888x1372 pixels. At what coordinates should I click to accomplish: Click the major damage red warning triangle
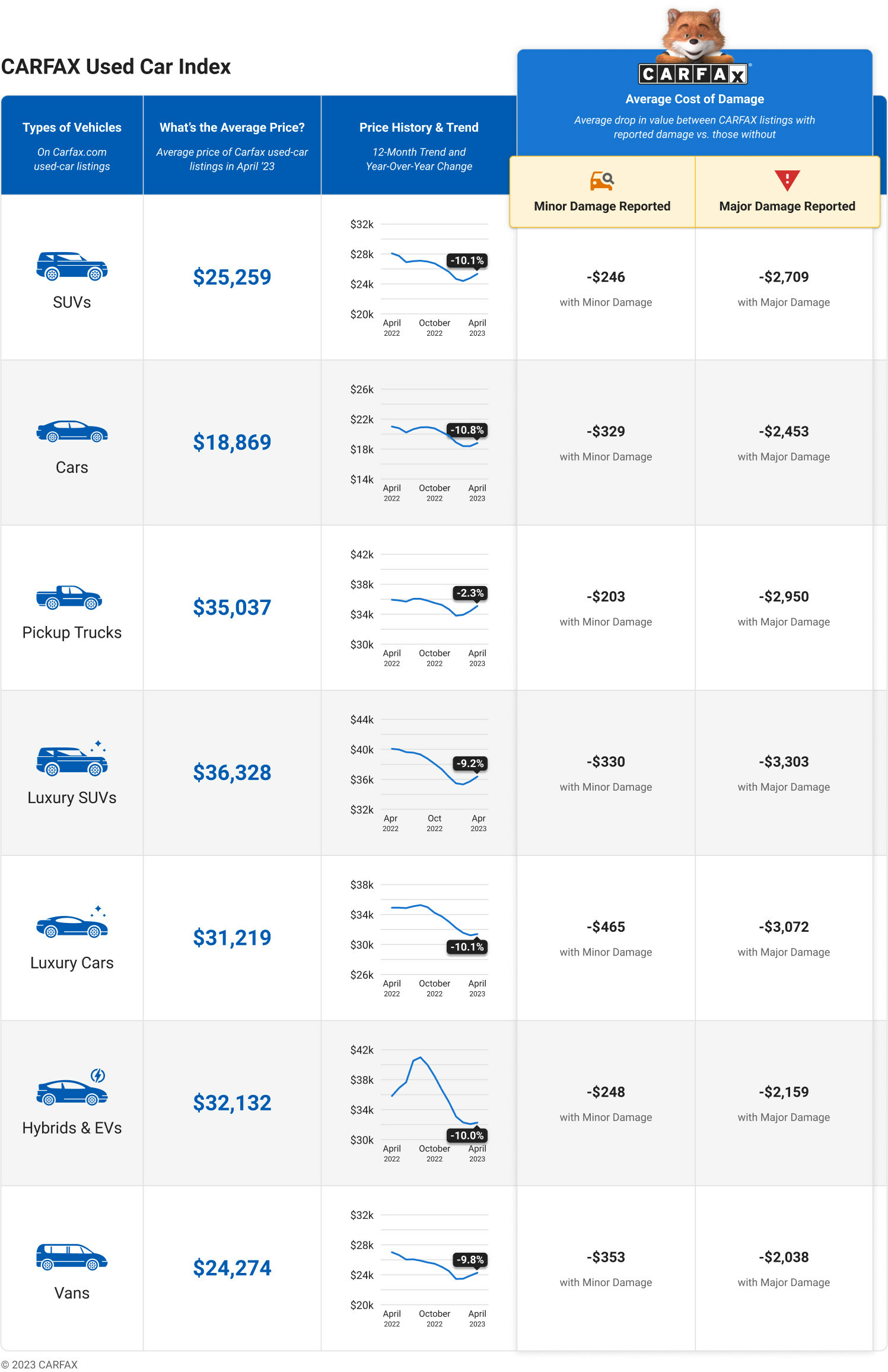point(787,180)
